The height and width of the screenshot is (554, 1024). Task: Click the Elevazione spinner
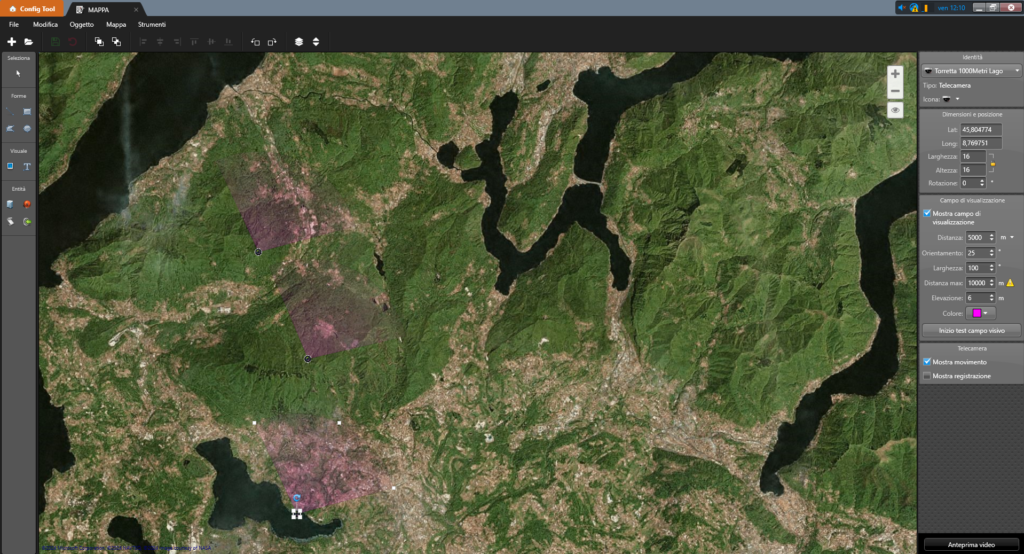(991, 298)
